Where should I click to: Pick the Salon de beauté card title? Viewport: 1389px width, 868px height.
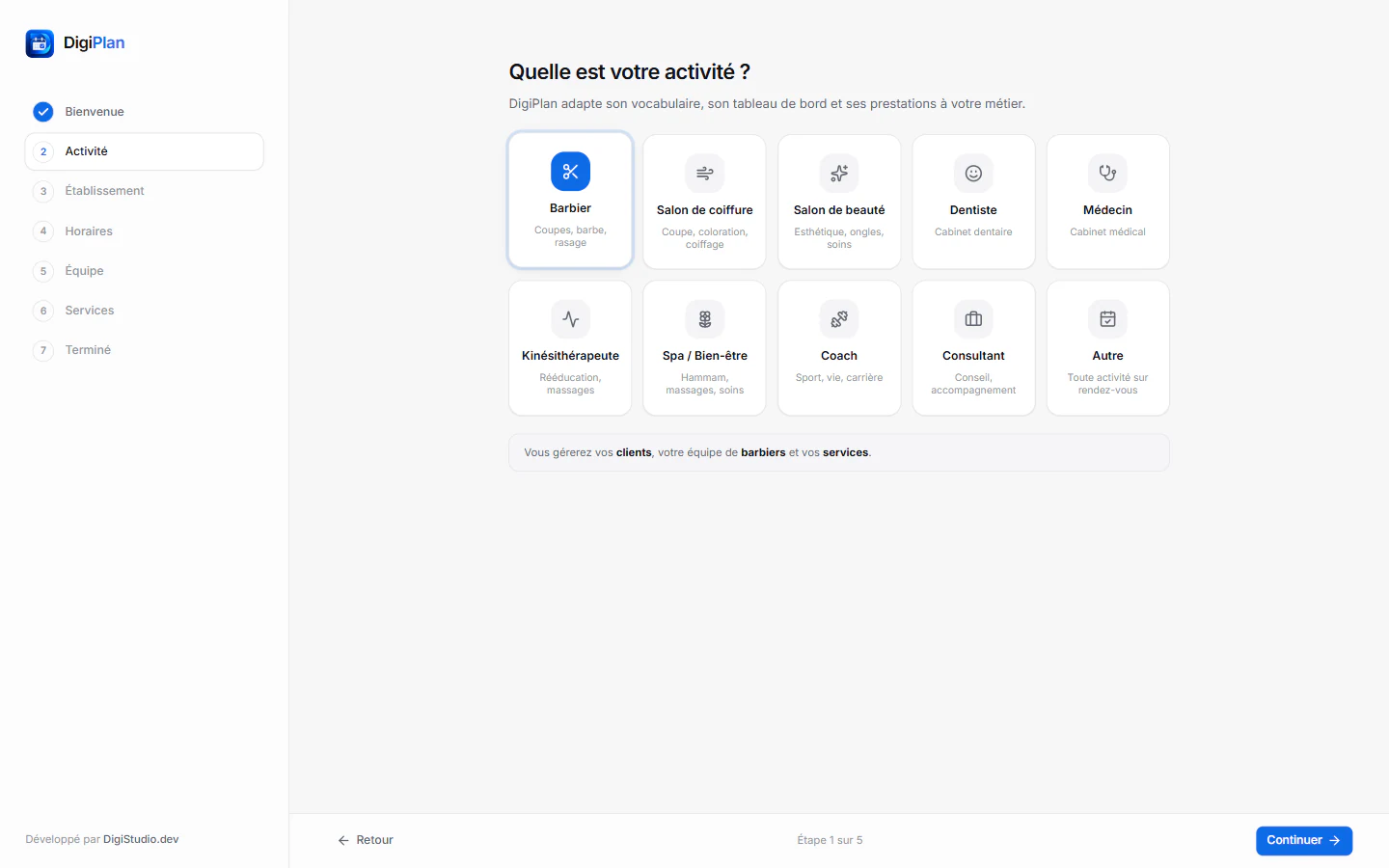(x=839, y=210)
